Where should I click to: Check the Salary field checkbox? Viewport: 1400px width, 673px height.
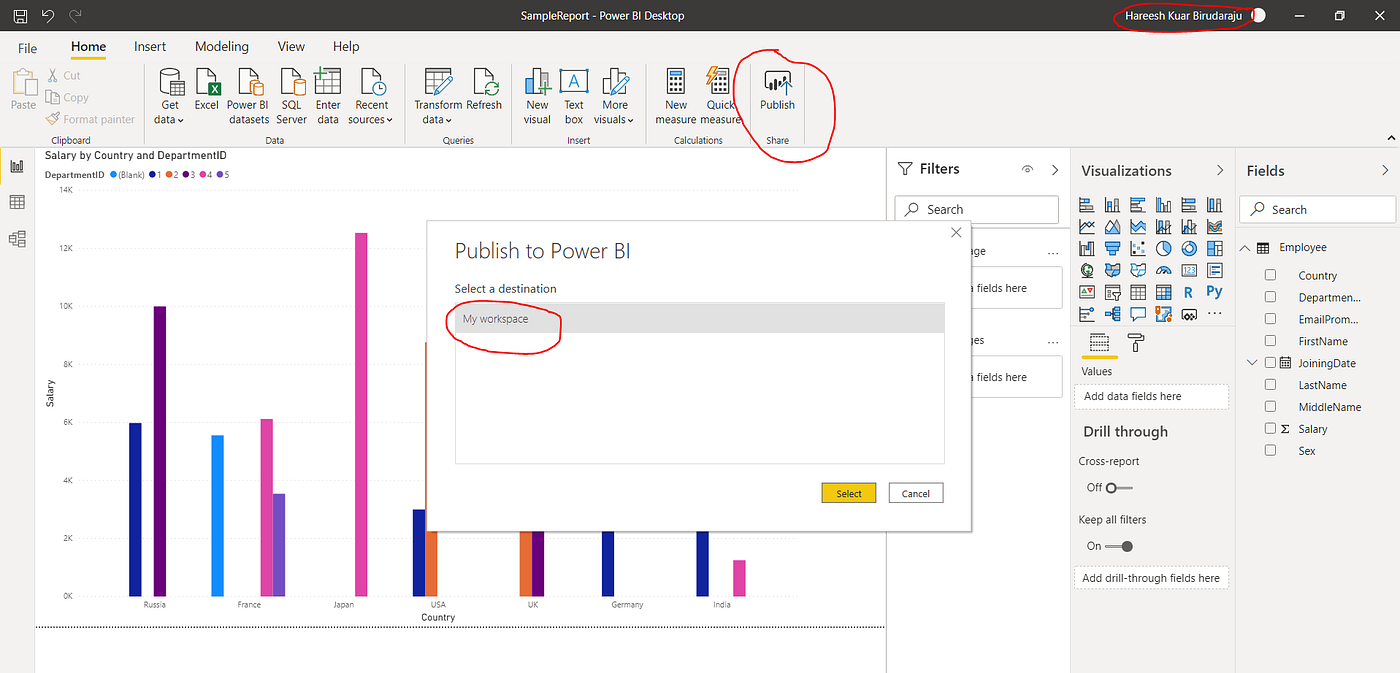pos(1270,428)
